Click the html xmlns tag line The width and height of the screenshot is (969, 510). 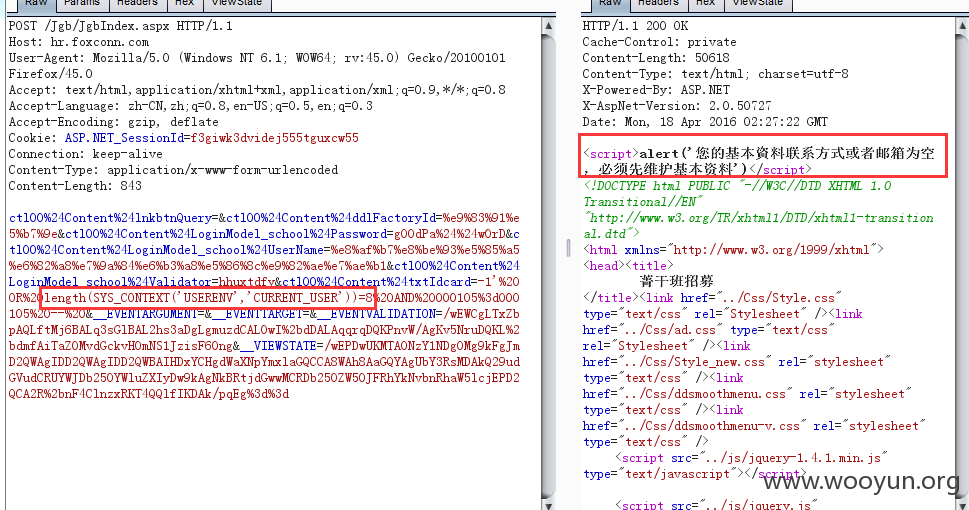pos(733,250)
